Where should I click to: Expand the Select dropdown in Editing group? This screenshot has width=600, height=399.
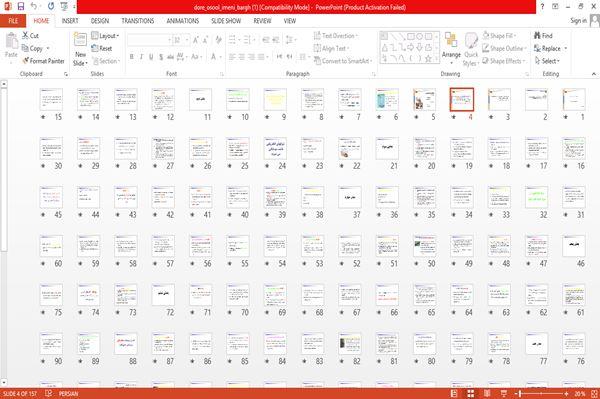547,61
